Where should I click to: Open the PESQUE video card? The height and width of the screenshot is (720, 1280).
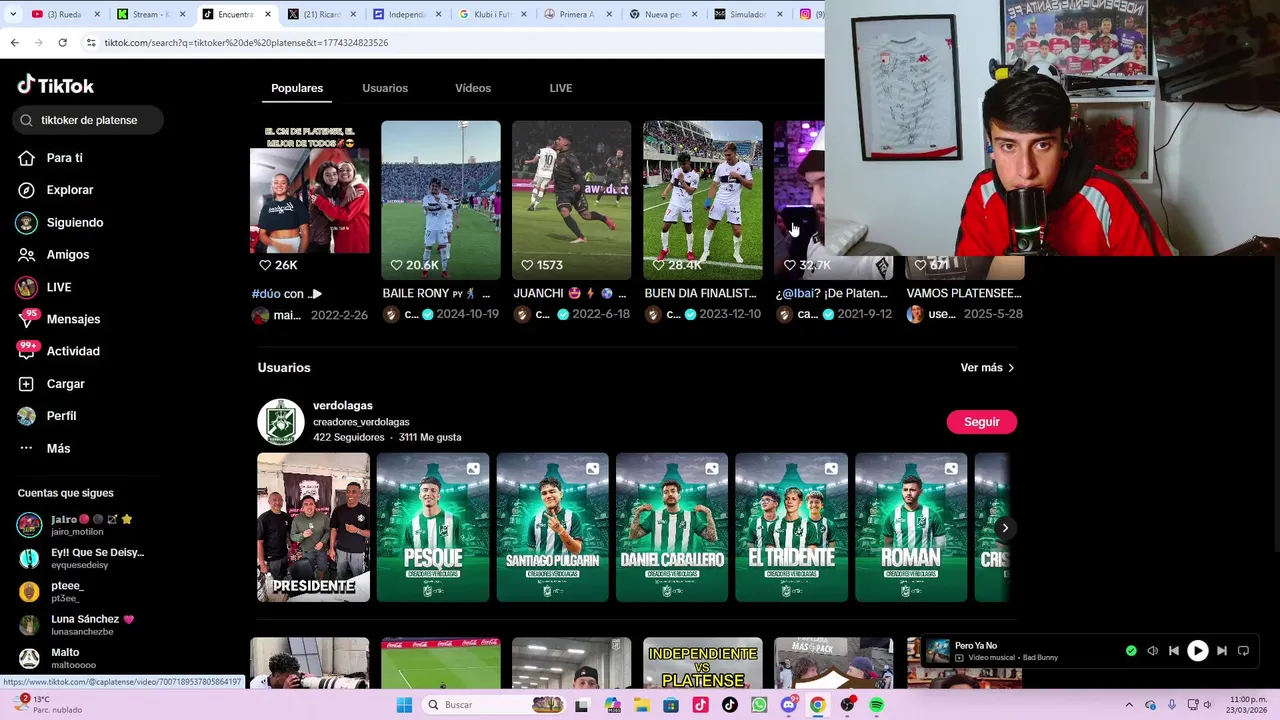pyautogui.click(x=433, y=527)
